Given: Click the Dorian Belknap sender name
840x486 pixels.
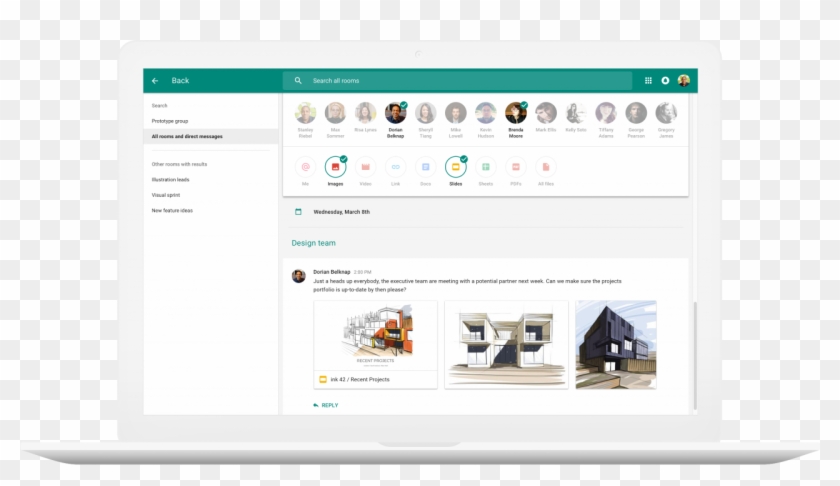Looking at the screenshot, I should click(x=332, y=272).
